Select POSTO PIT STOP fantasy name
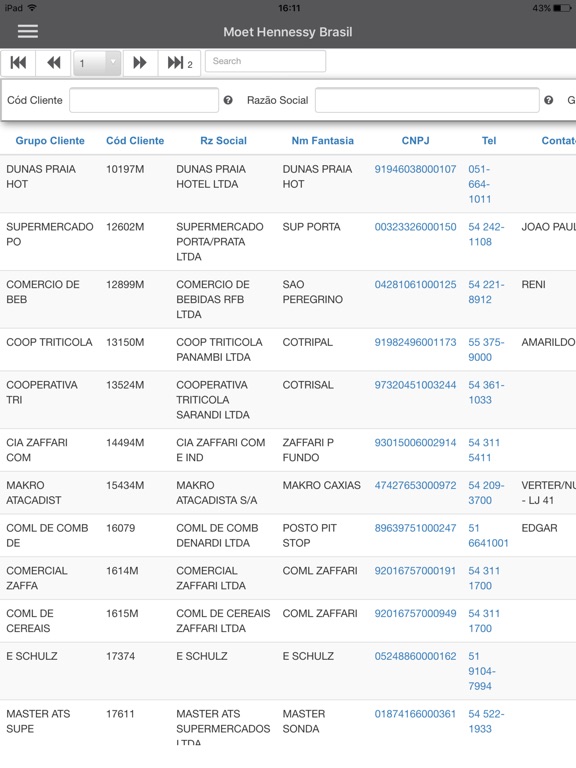This screenshot has height=768, width=576. point(310,535)
